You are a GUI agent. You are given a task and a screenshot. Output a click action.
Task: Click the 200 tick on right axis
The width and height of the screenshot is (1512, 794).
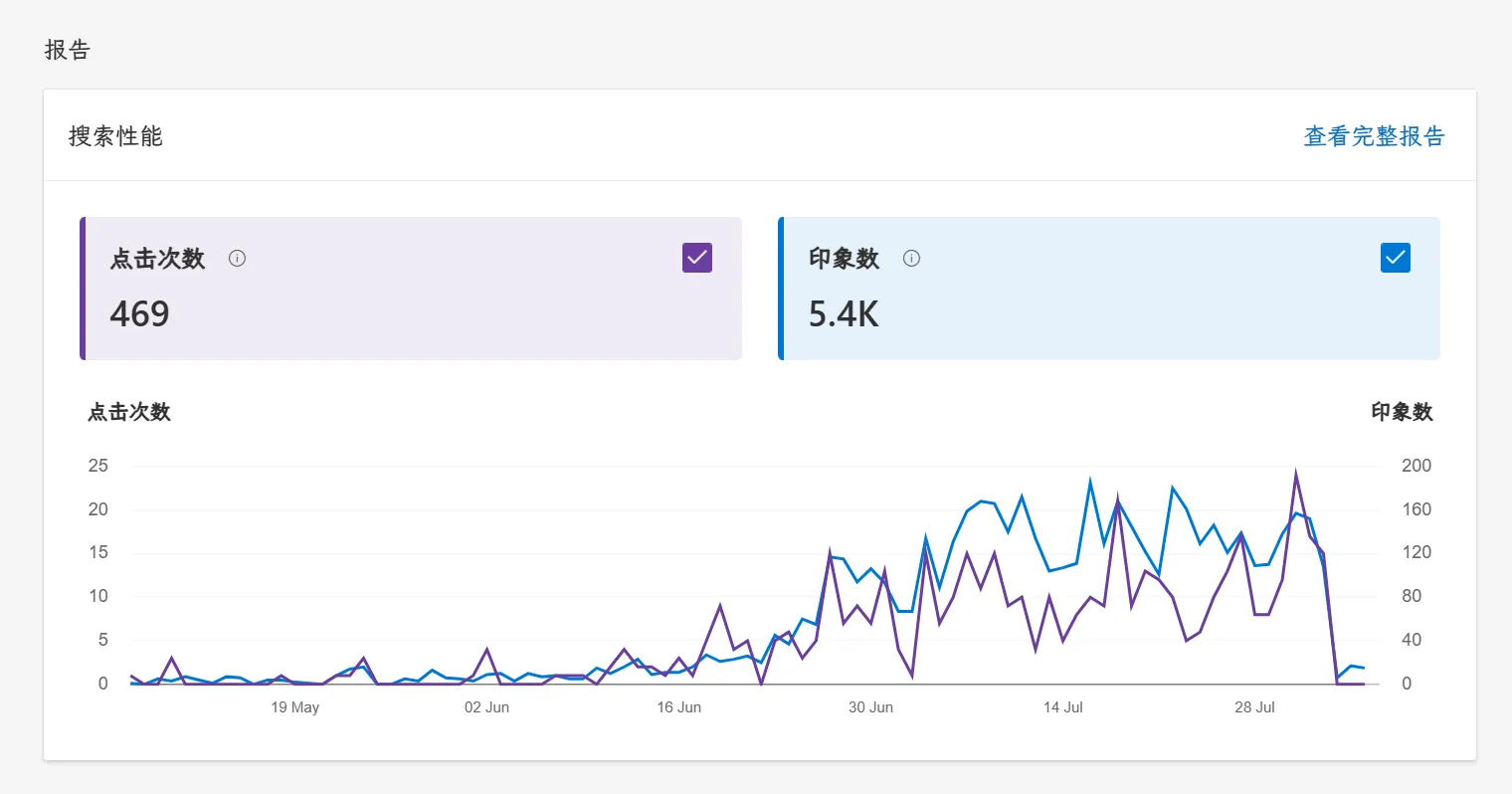[x=1416, y=466]
